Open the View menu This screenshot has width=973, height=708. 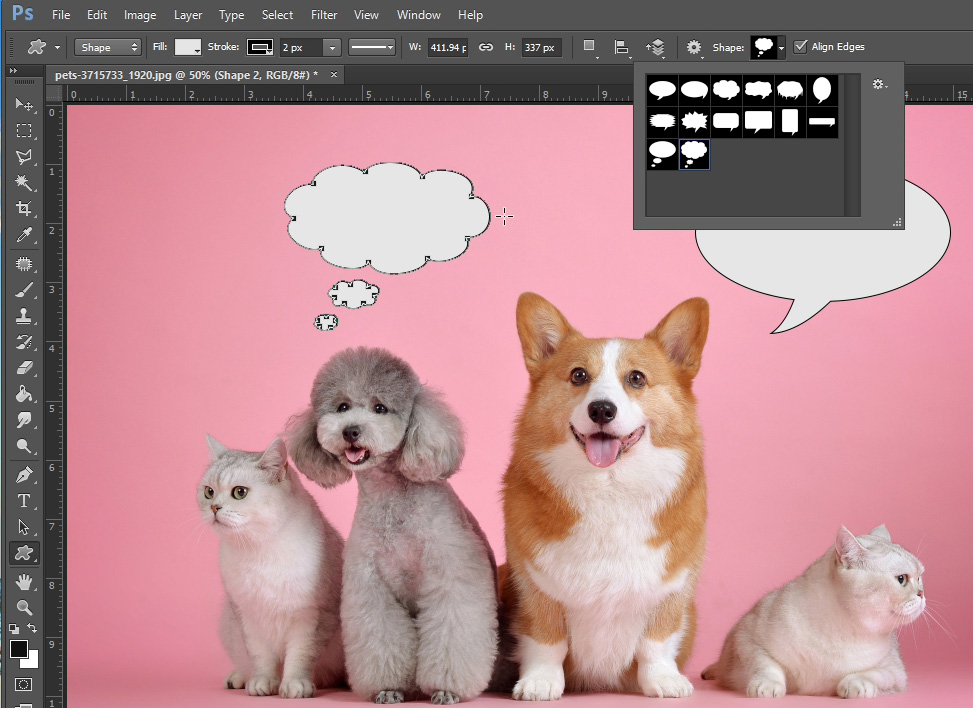(366, 15)
